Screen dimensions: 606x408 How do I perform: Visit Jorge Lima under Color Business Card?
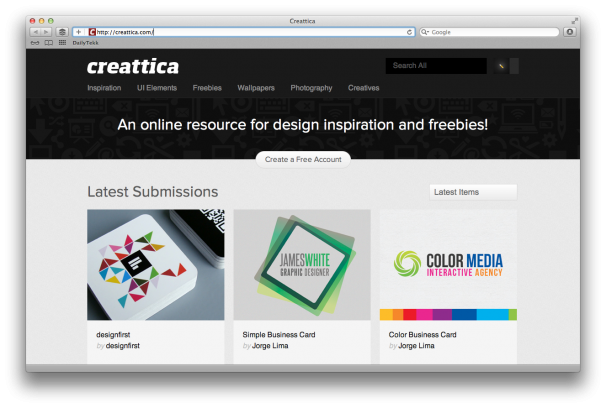(x=416, y=346)
